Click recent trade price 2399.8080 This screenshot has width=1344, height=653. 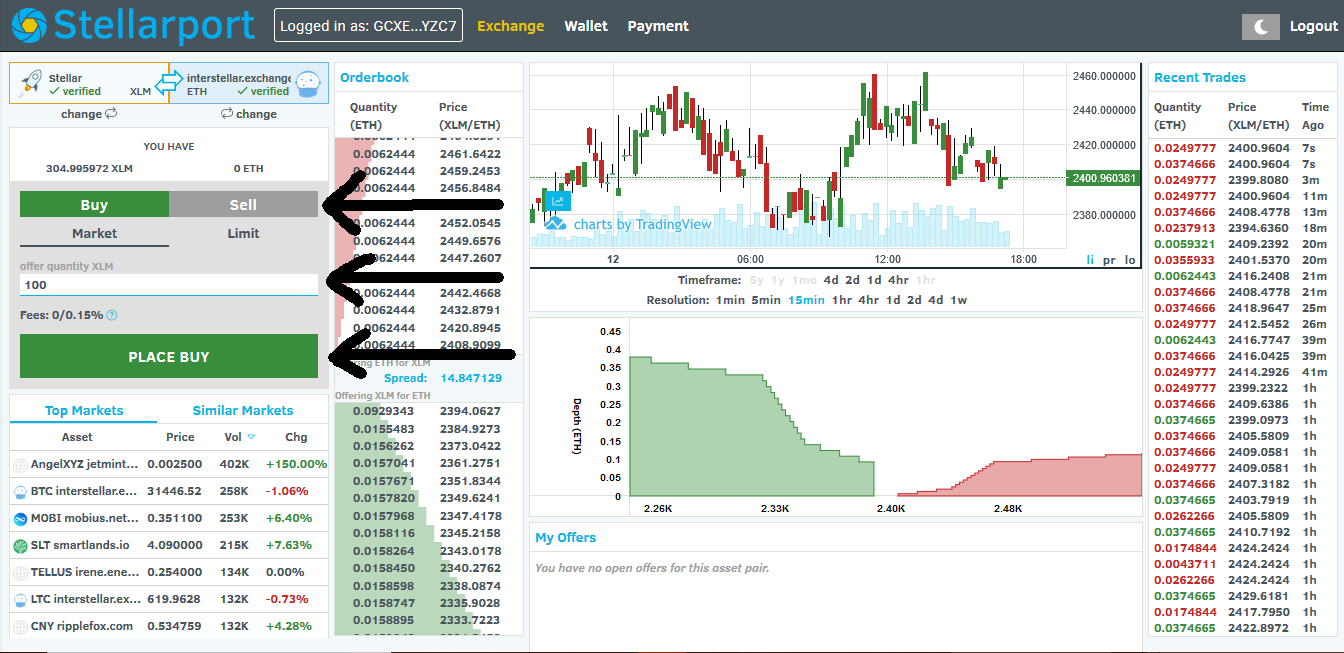1258,180
